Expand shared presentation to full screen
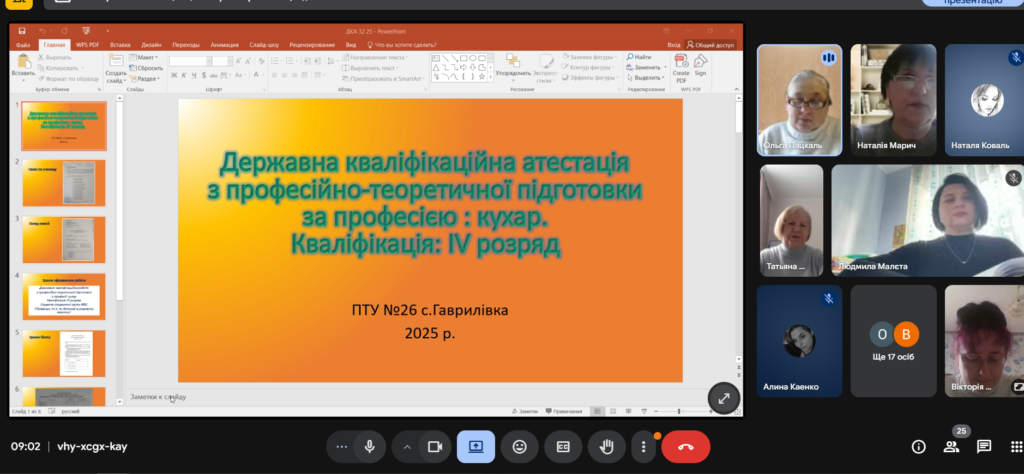Image resolution: width=1024 pixels, height=474 pixels. (723, 397)
